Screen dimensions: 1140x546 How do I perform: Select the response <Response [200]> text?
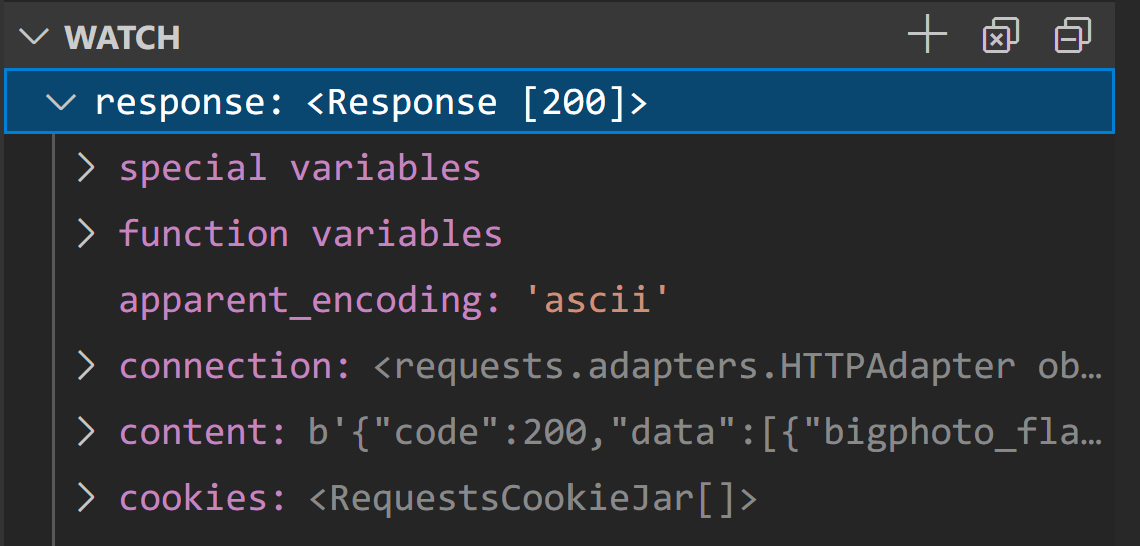point(370,102)
